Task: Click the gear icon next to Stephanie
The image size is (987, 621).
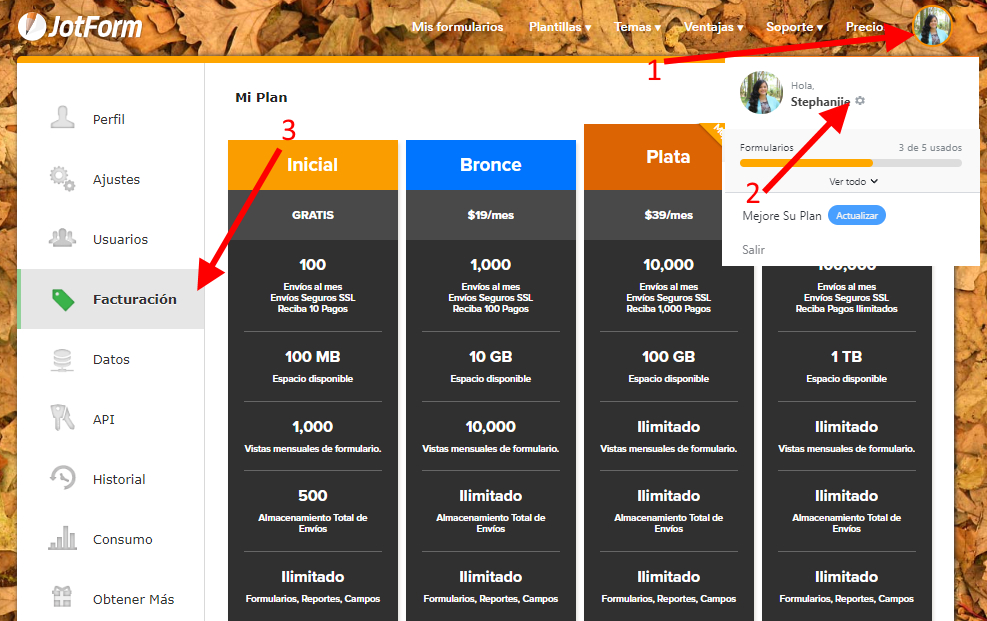Action: tap(860, 101)
